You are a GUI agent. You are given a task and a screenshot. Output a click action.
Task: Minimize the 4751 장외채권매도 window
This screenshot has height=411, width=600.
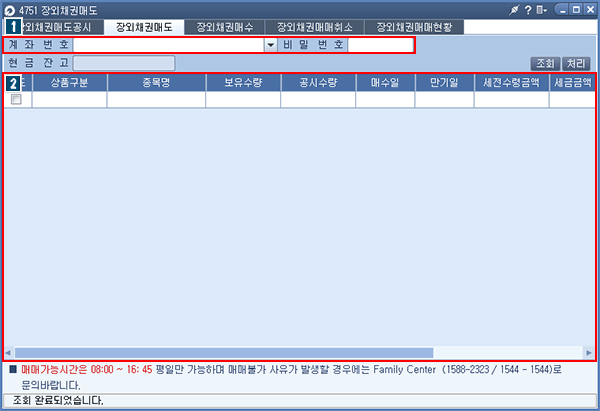[562, 10]
